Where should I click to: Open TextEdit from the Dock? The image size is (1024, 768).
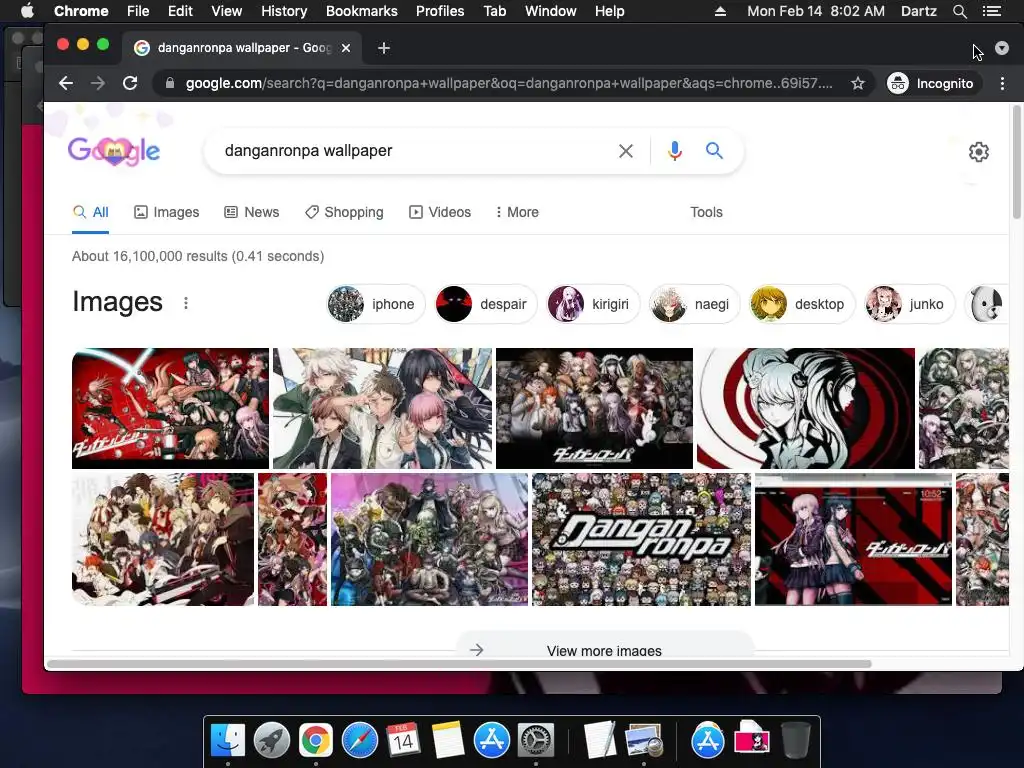click(x=600, y=741)
